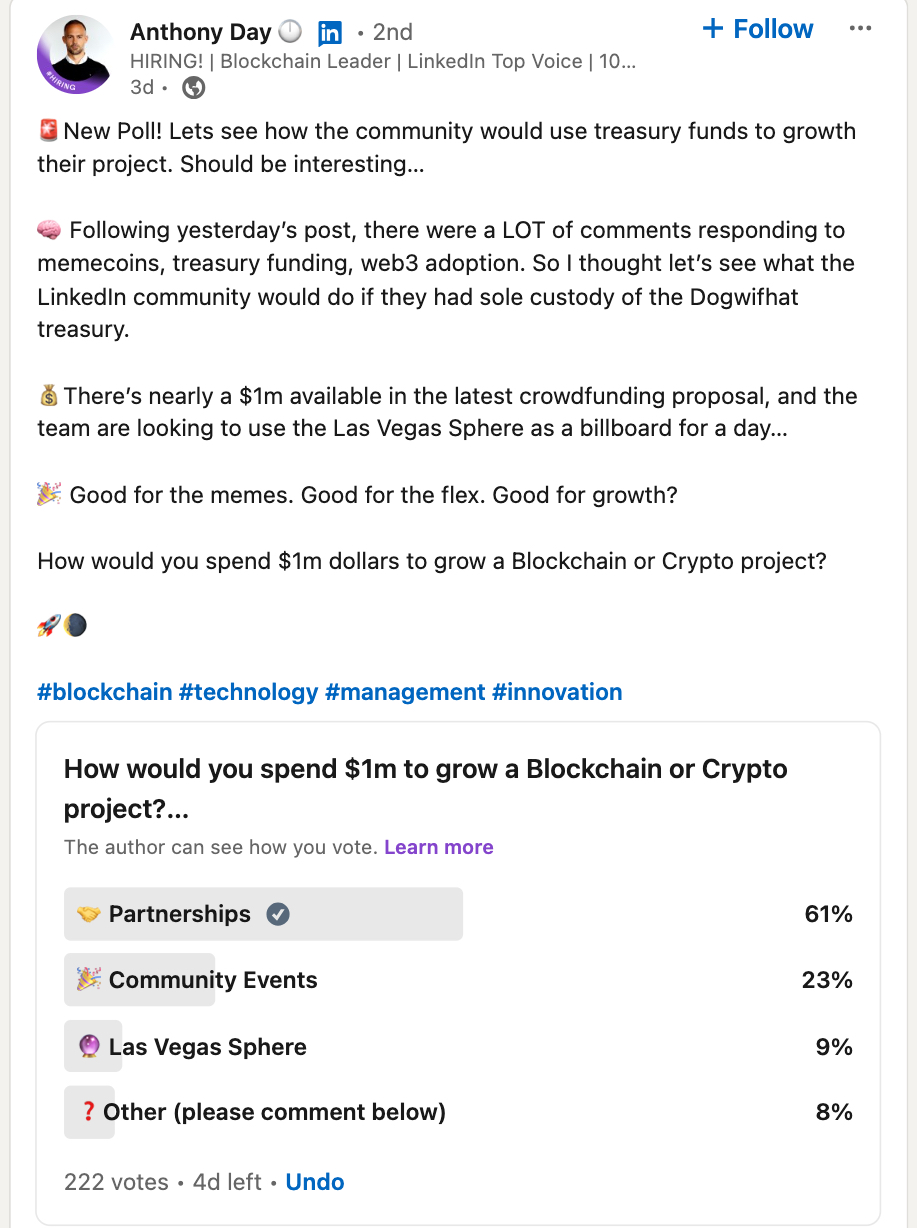Click the 222 votes count
Image resolution: width=917 pixels, height=1228 pixels.
tap(116, 1182)
